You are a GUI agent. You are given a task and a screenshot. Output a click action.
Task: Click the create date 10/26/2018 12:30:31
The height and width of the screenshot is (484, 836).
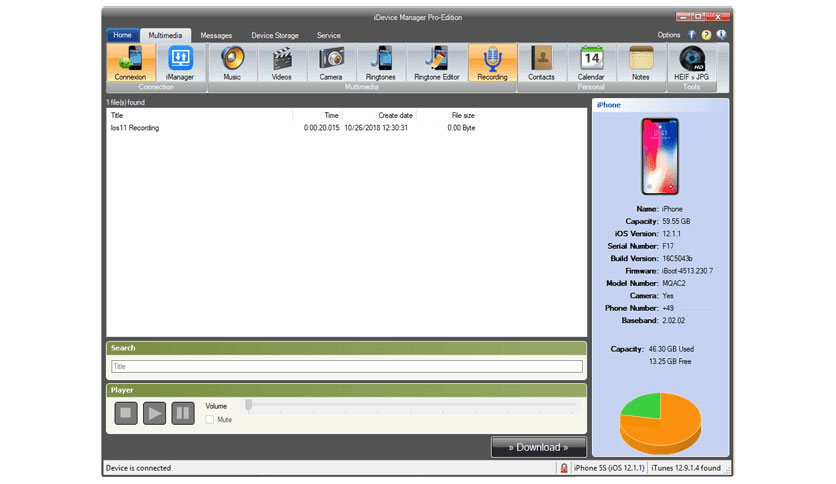pos(376,128)
